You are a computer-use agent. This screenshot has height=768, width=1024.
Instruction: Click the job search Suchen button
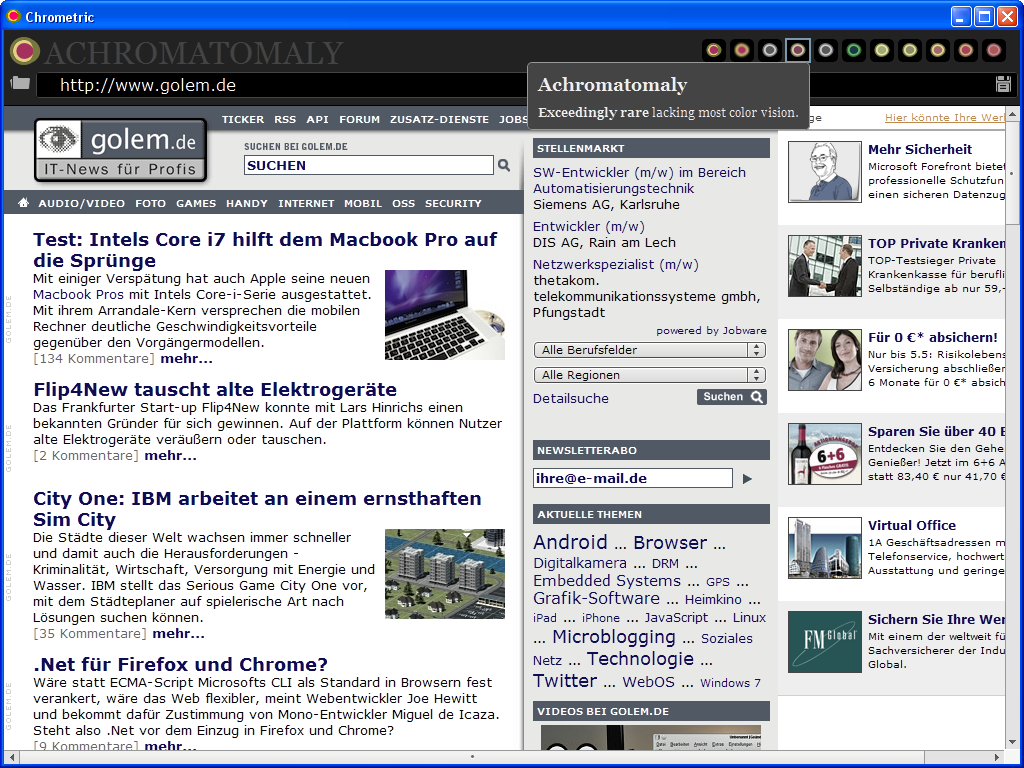click(x=731, y=397)
